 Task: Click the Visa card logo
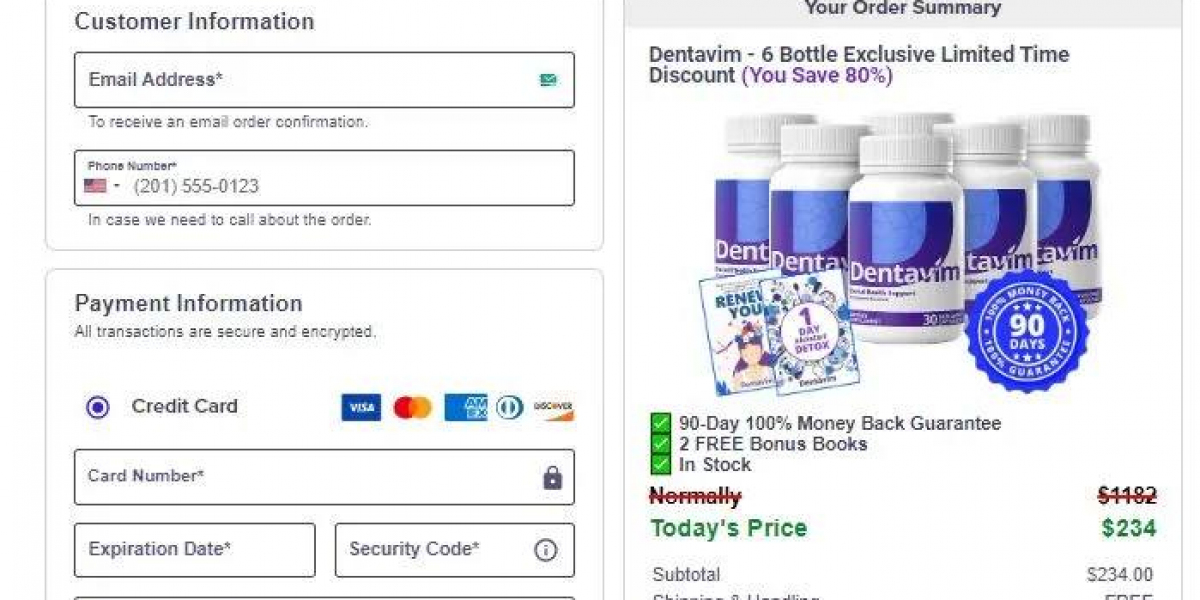361,407
